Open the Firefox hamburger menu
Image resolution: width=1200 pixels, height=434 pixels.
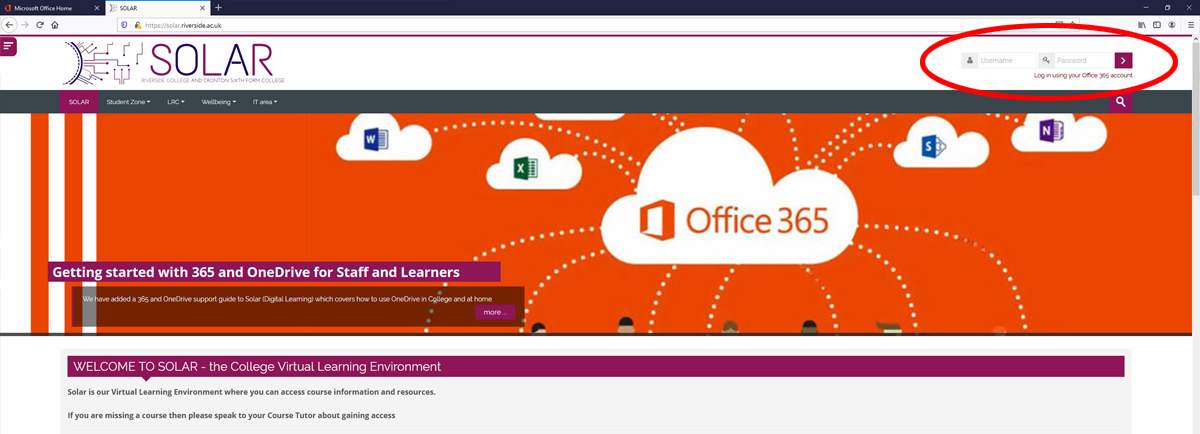click(1190, 24)
